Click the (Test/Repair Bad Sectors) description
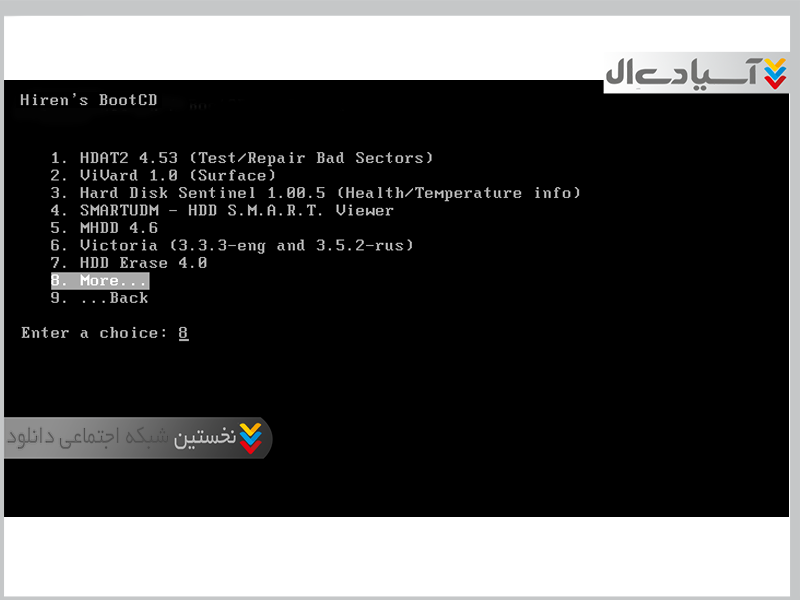This screenshot has width=800, height=600. [311, 158]
